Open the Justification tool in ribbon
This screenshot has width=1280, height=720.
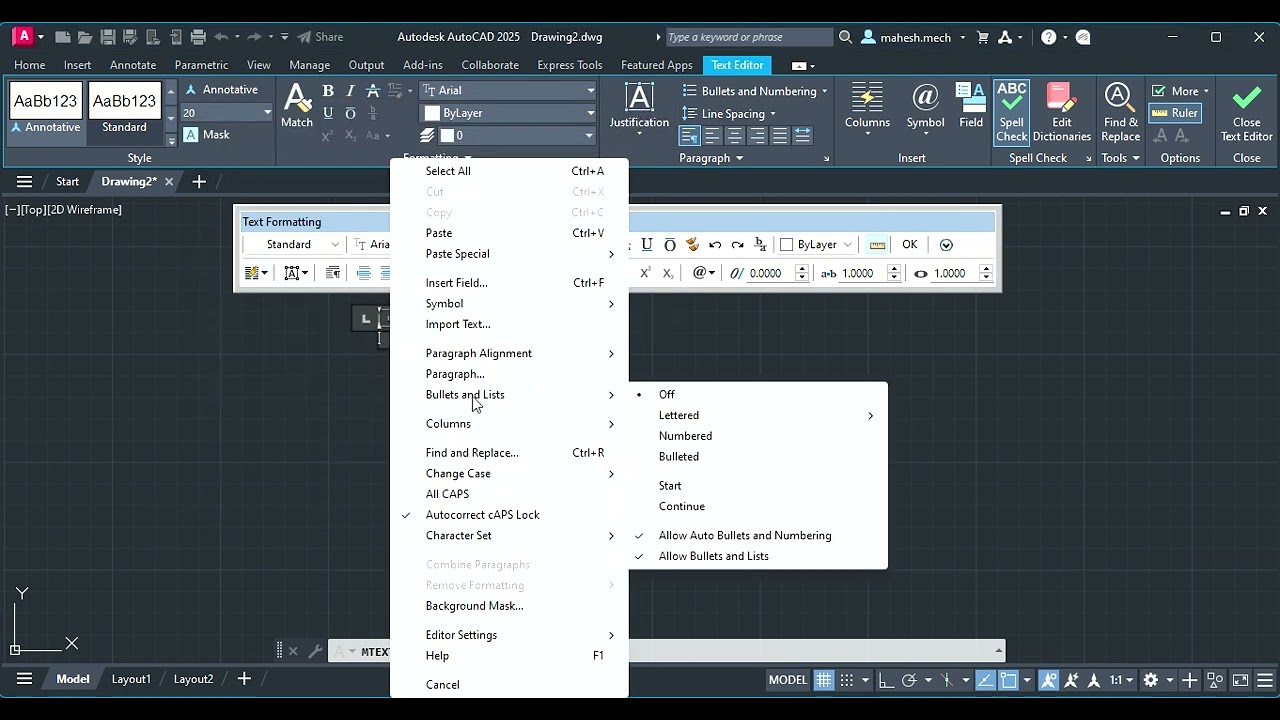coord(639,106)
